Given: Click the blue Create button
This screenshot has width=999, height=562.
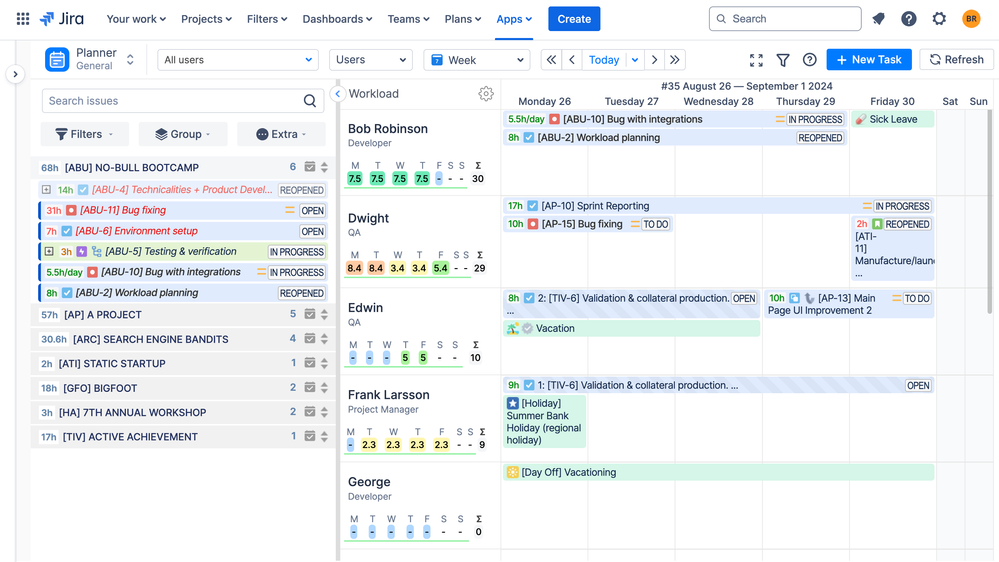Looking at the screenshot, I should pyautogui.click(x=574, y=19).
